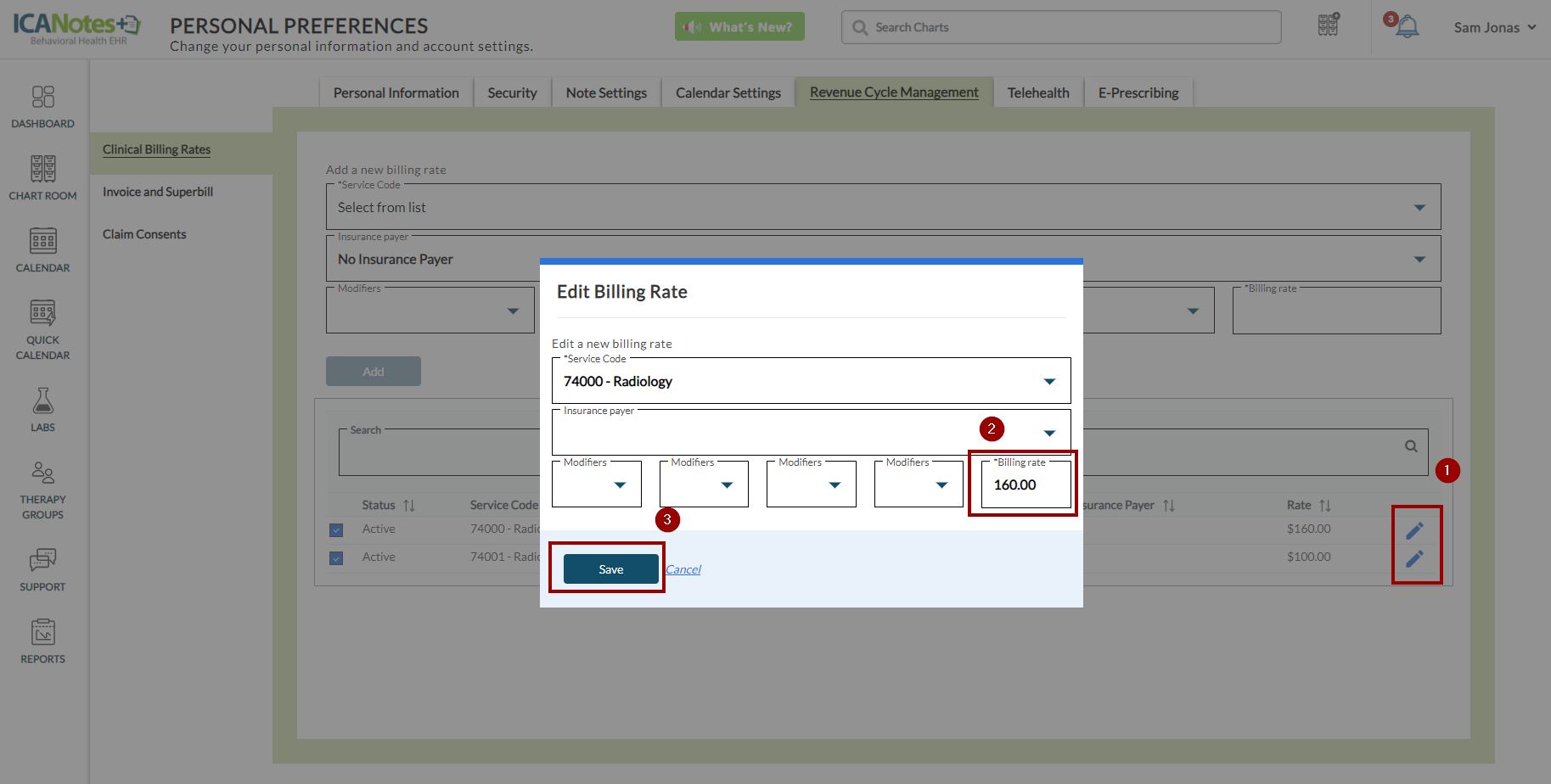Image resolution: width=1551 pixels, height=784 pixels.
Task: Toggle Active checkbox for 74001 row
Action: 336,558
